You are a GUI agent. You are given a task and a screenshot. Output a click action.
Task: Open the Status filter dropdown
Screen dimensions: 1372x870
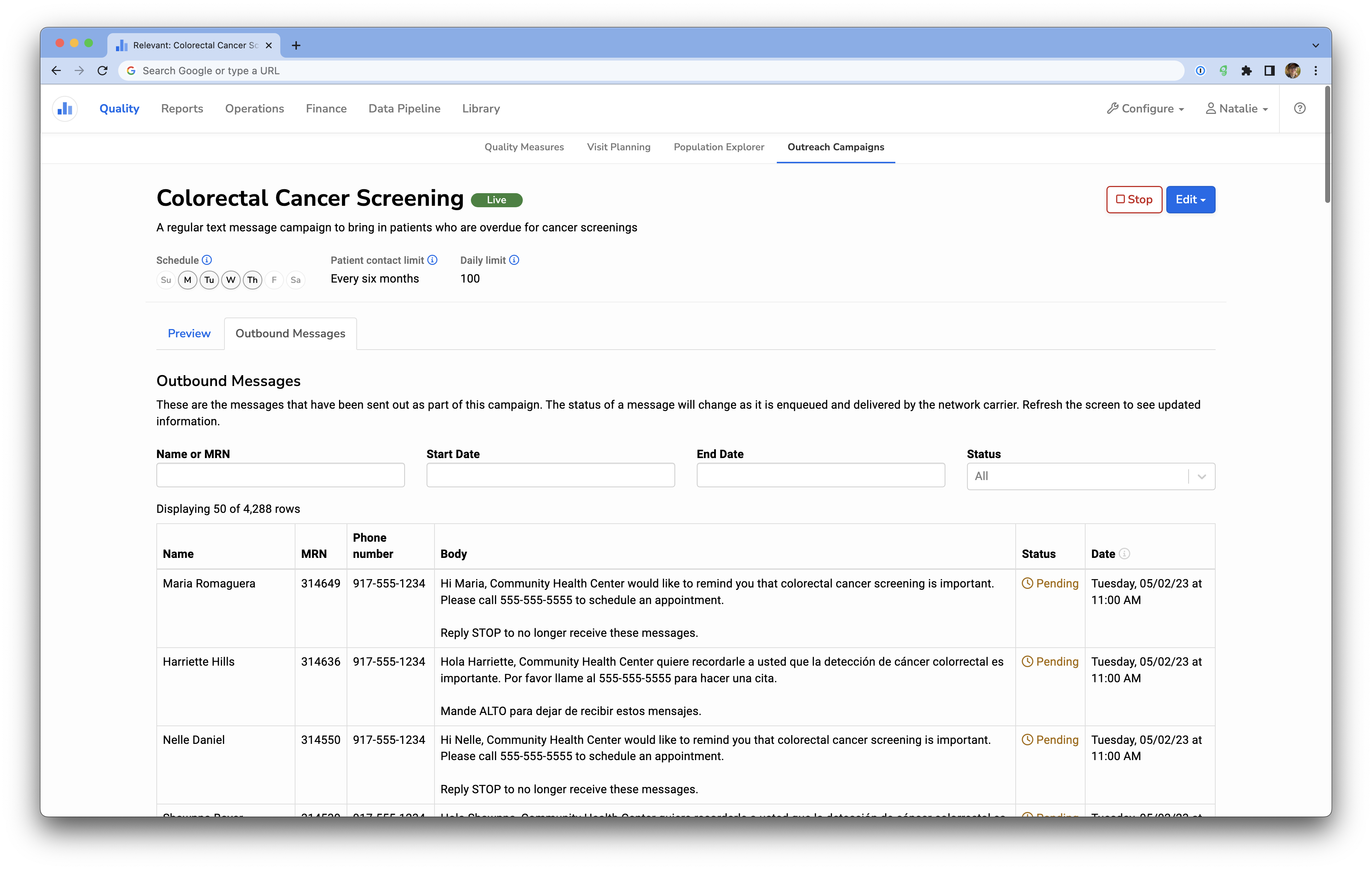click(1090, 476)
